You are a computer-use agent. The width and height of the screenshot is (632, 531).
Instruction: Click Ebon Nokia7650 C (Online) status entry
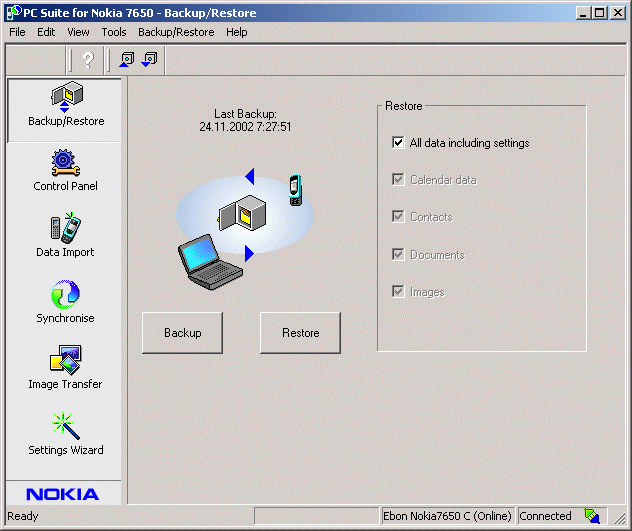click(x=447, y=516)
